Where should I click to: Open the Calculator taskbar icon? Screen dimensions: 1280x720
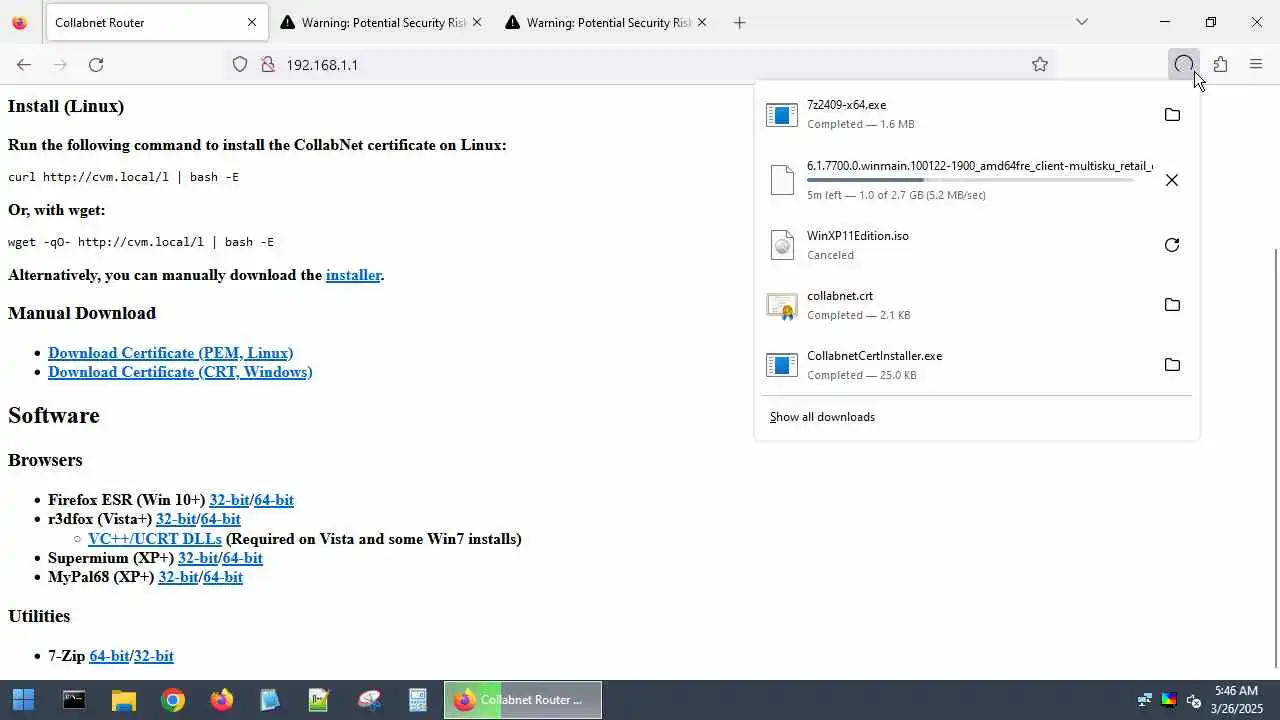pos(418,700)
